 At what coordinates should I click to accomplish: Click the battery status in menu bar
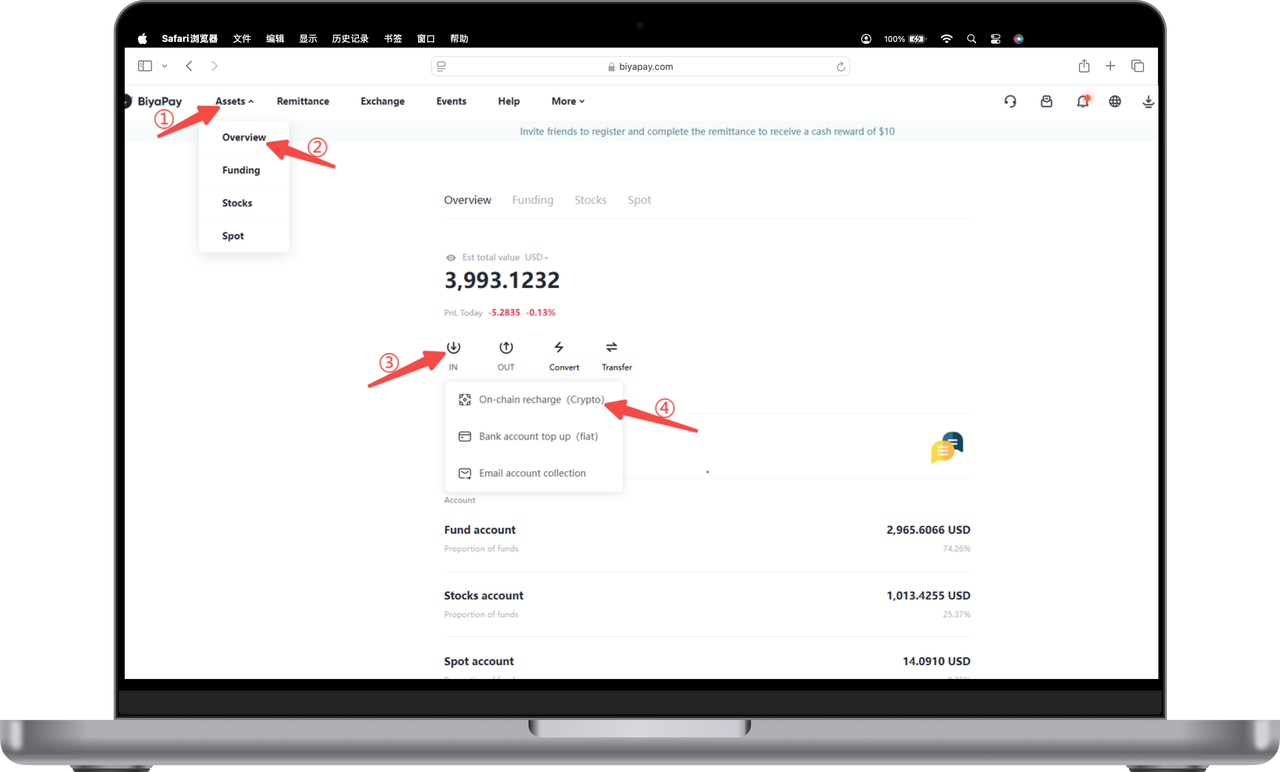click(x=905, y=39)
